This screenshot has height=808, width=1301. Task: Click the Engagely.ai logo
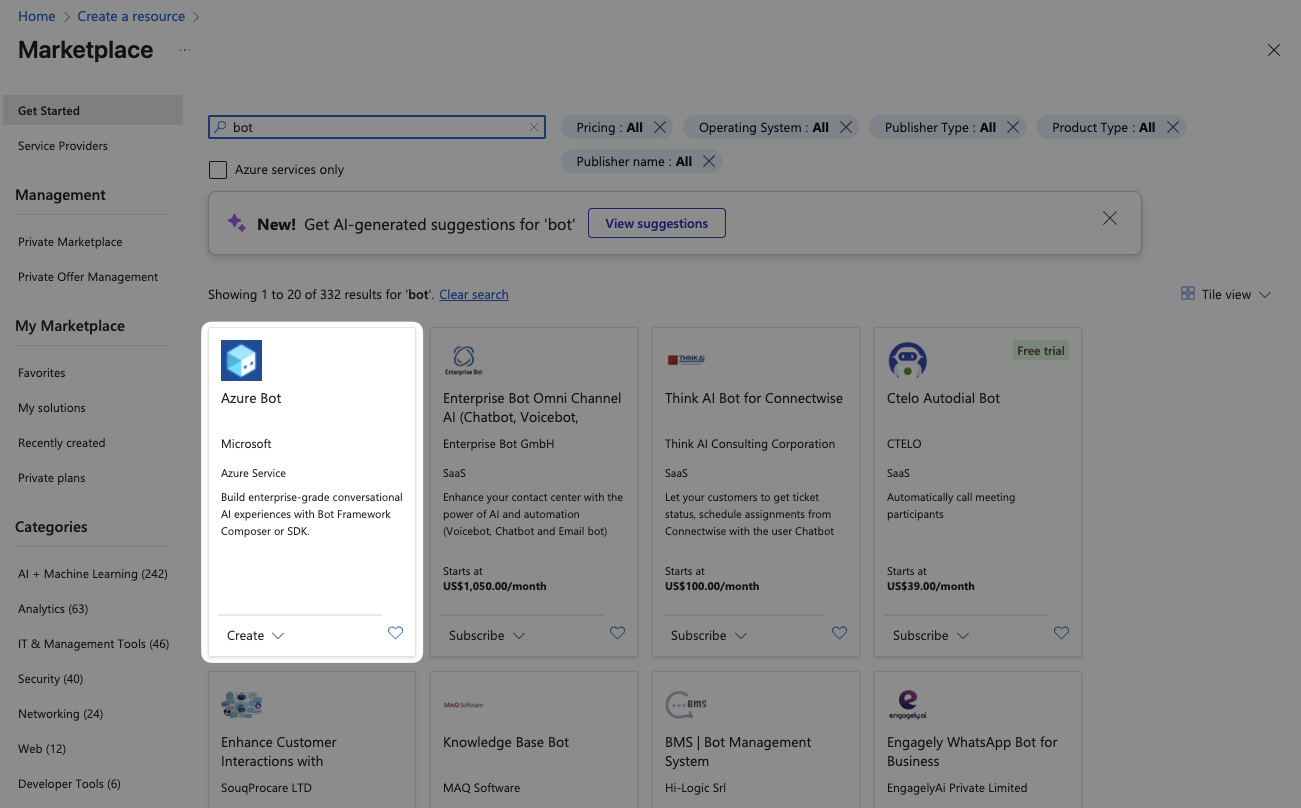(x=908, y=704)
